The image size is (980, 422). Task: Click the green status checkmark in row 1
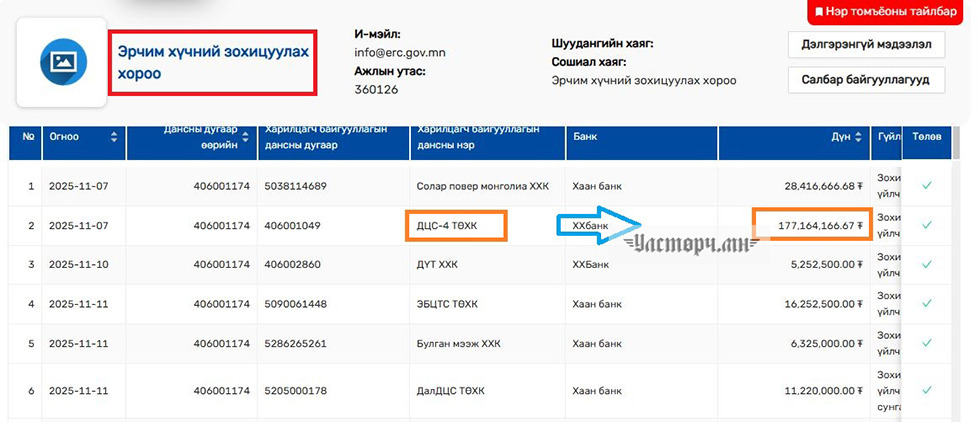[x=926, y=186]
